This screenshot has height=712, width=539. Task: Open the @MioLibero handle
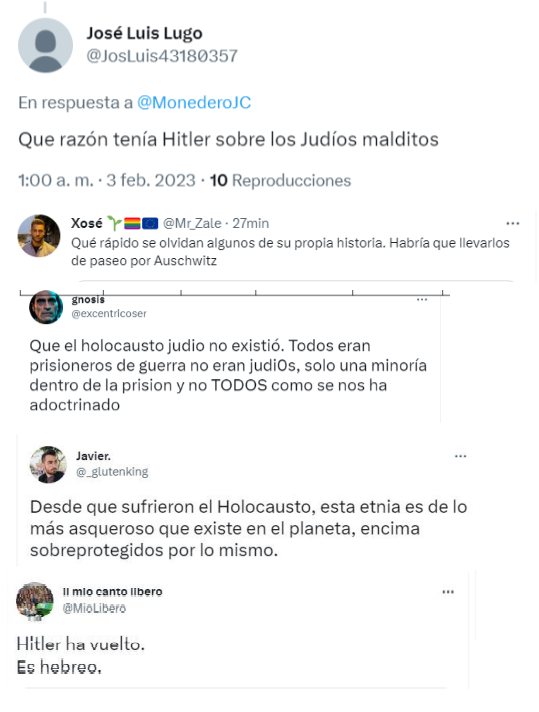point(94,608)
